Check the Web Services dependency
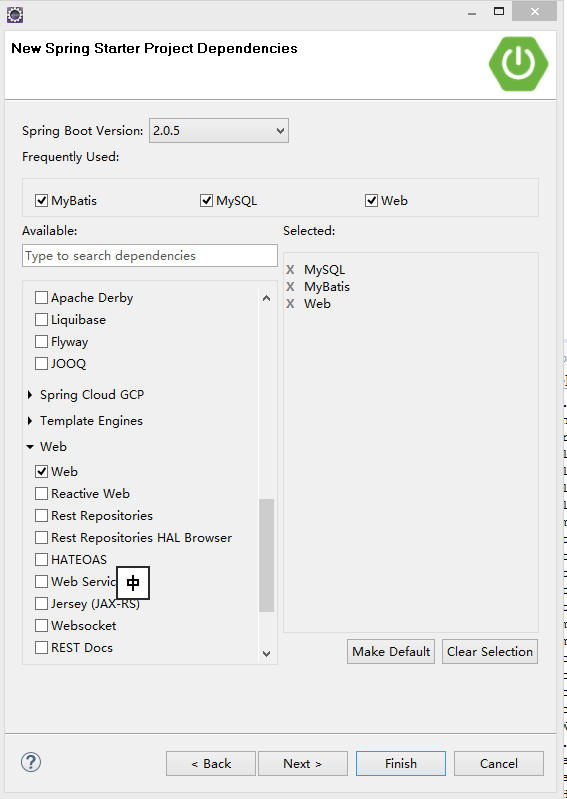 coord(41,581)
